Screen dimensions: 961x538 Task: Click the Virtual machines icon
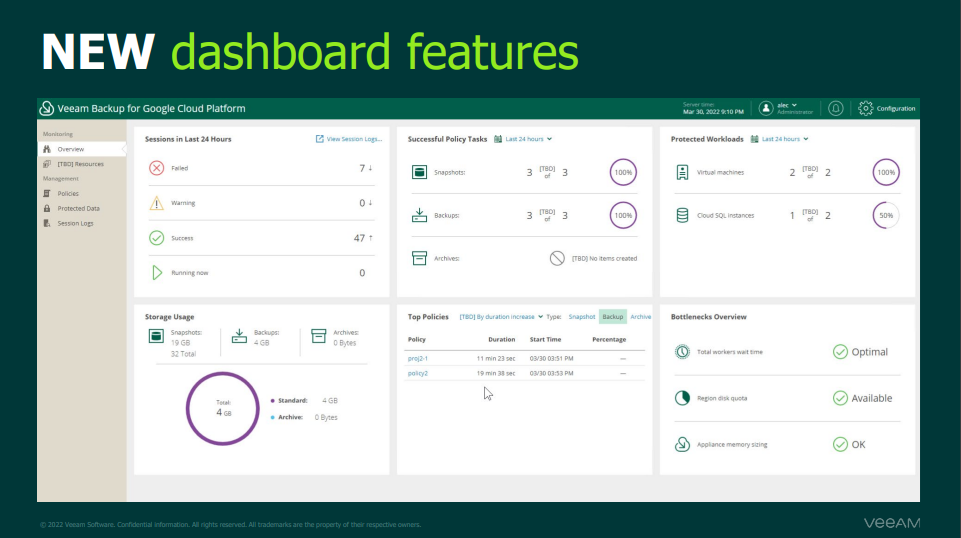click(682, 172)
